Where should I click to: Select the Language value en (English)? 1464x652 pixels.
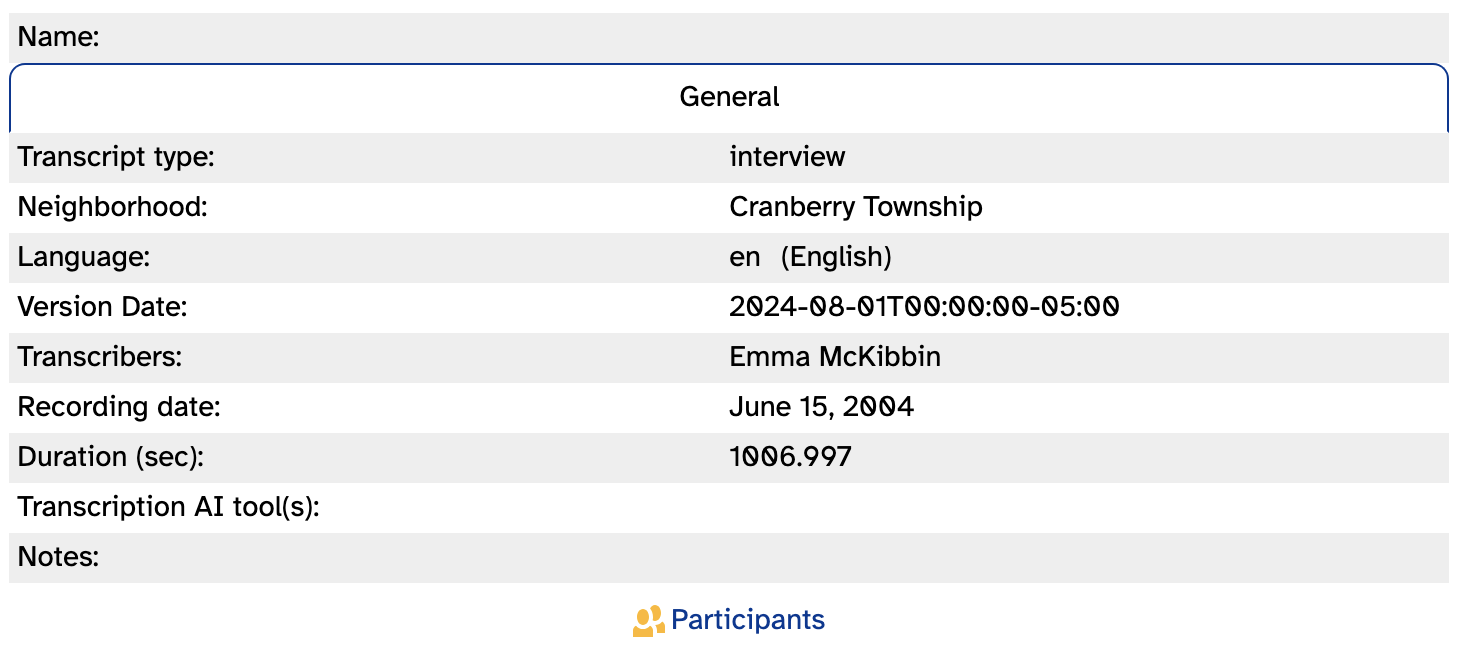810,257
